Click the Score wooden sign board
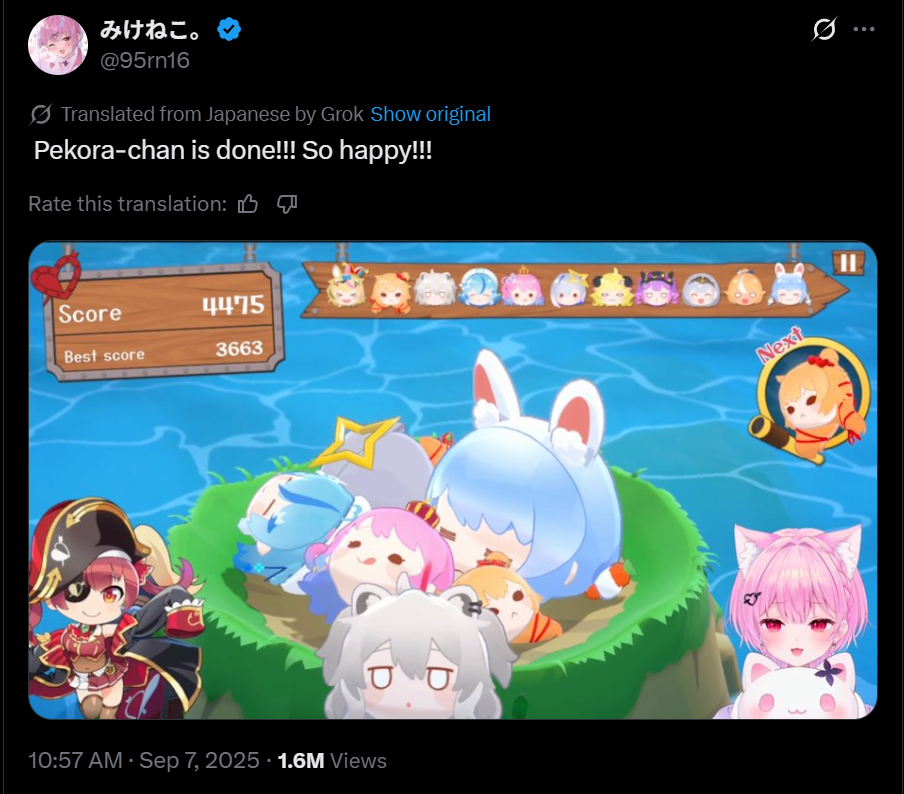The width and height of the screenshot is (904, 794). tap(163, 321)
